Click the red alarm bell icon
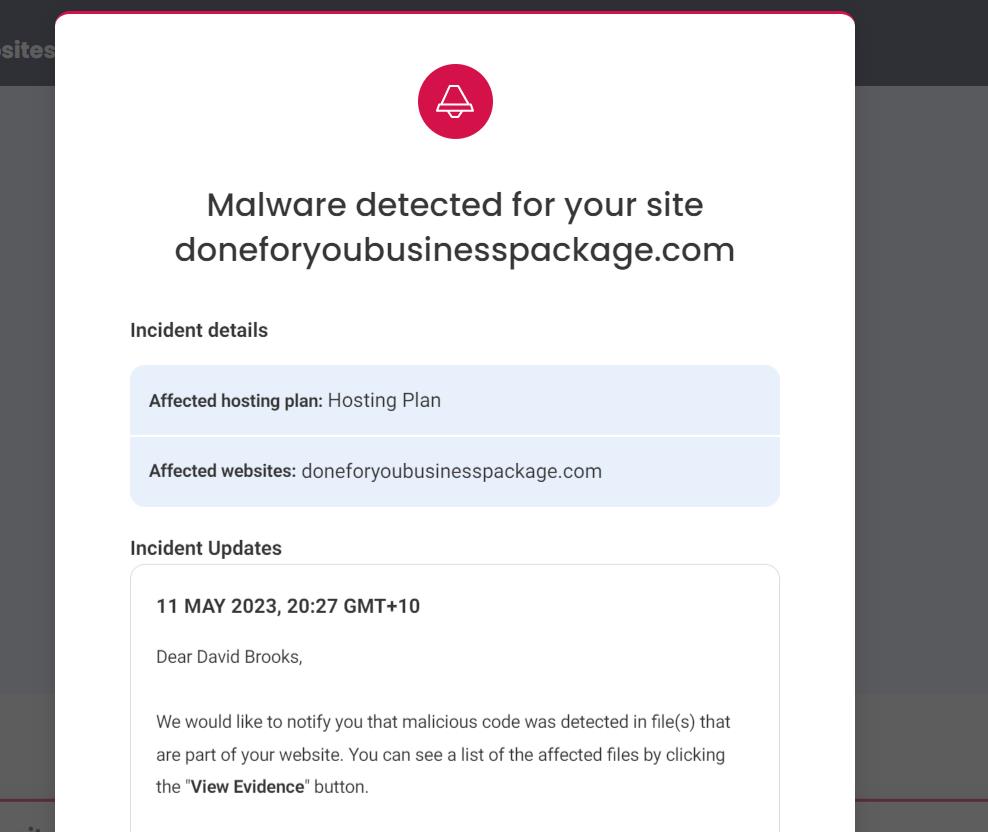The width and height of the screenshot is (988, 832). pyautogui.click(x=455, y=101)
